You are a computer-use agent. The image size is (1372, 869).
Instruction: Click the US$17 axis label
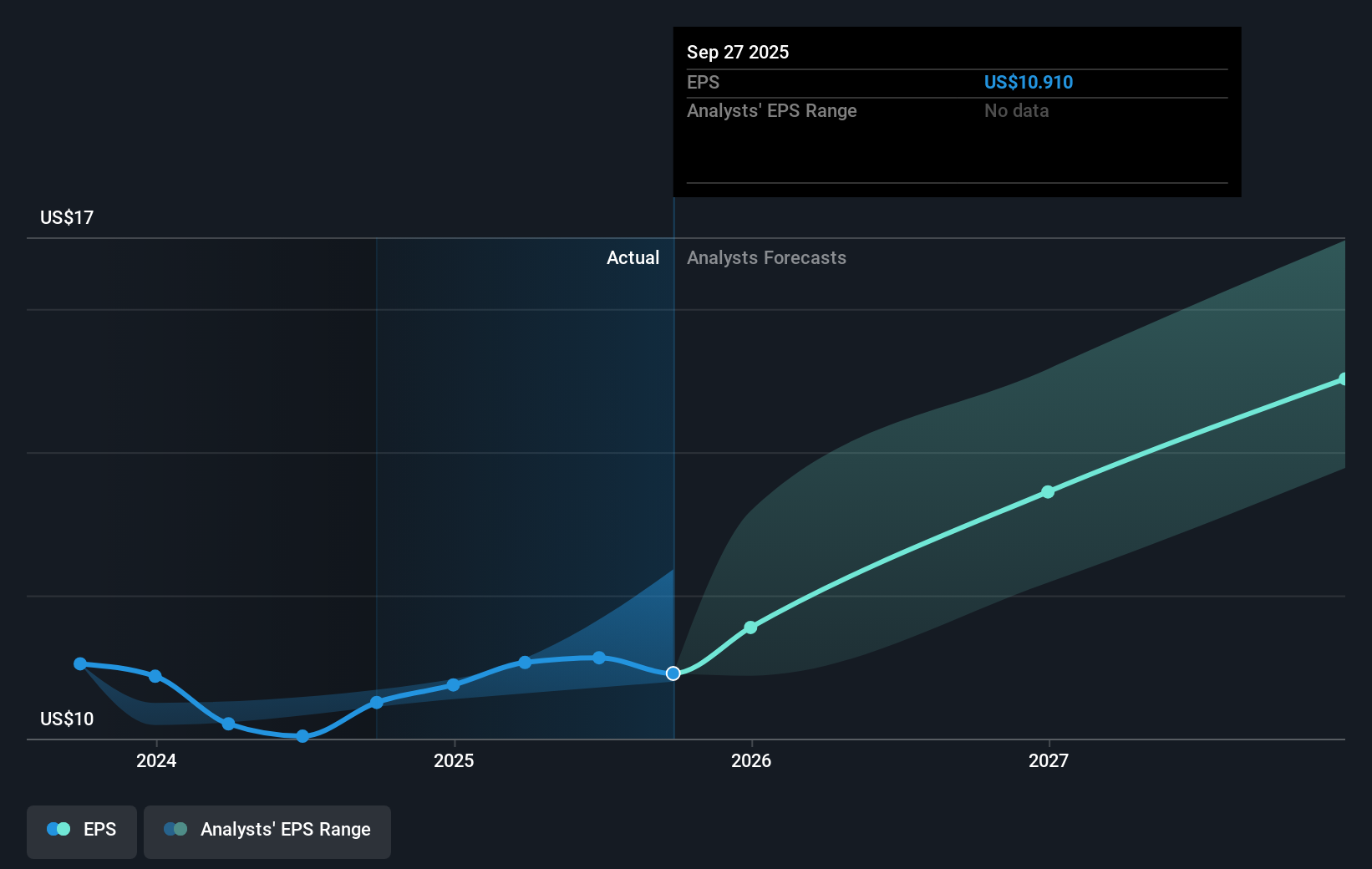pos(65,216)
